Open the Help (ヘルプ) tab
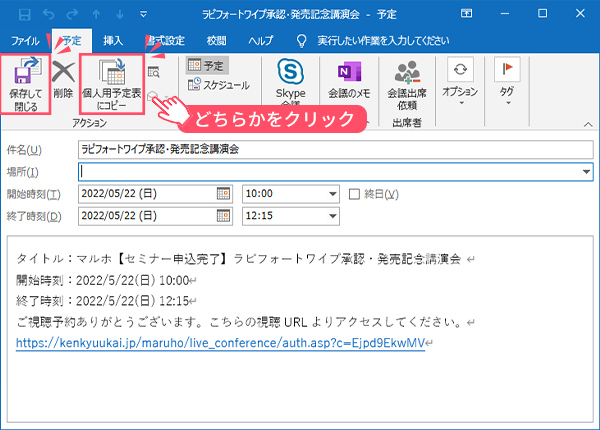This screenshot has height=430, width=600. click(x=261, y=41)
